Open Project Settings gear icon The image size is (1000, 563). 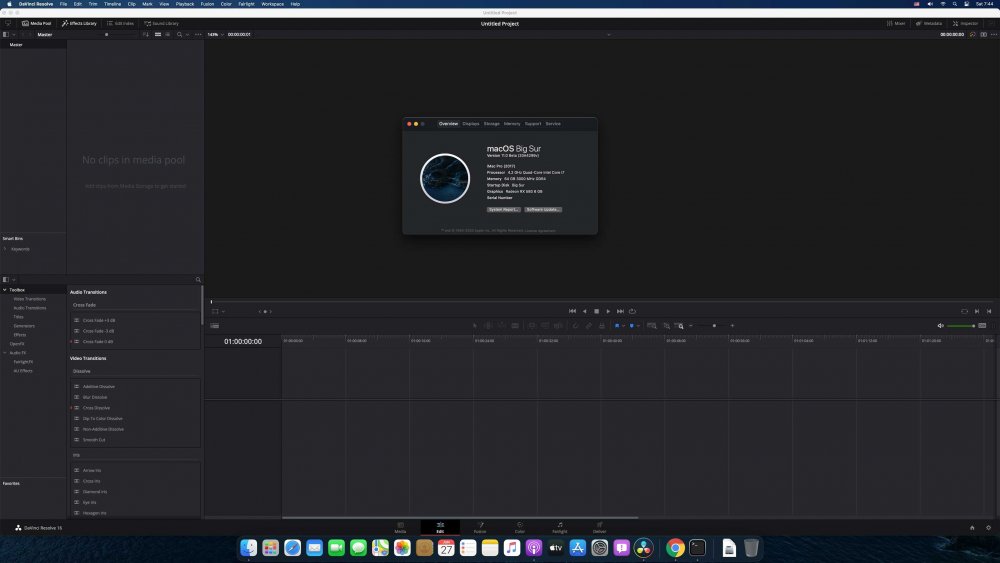pyautogui.click(x=989, y=528)
